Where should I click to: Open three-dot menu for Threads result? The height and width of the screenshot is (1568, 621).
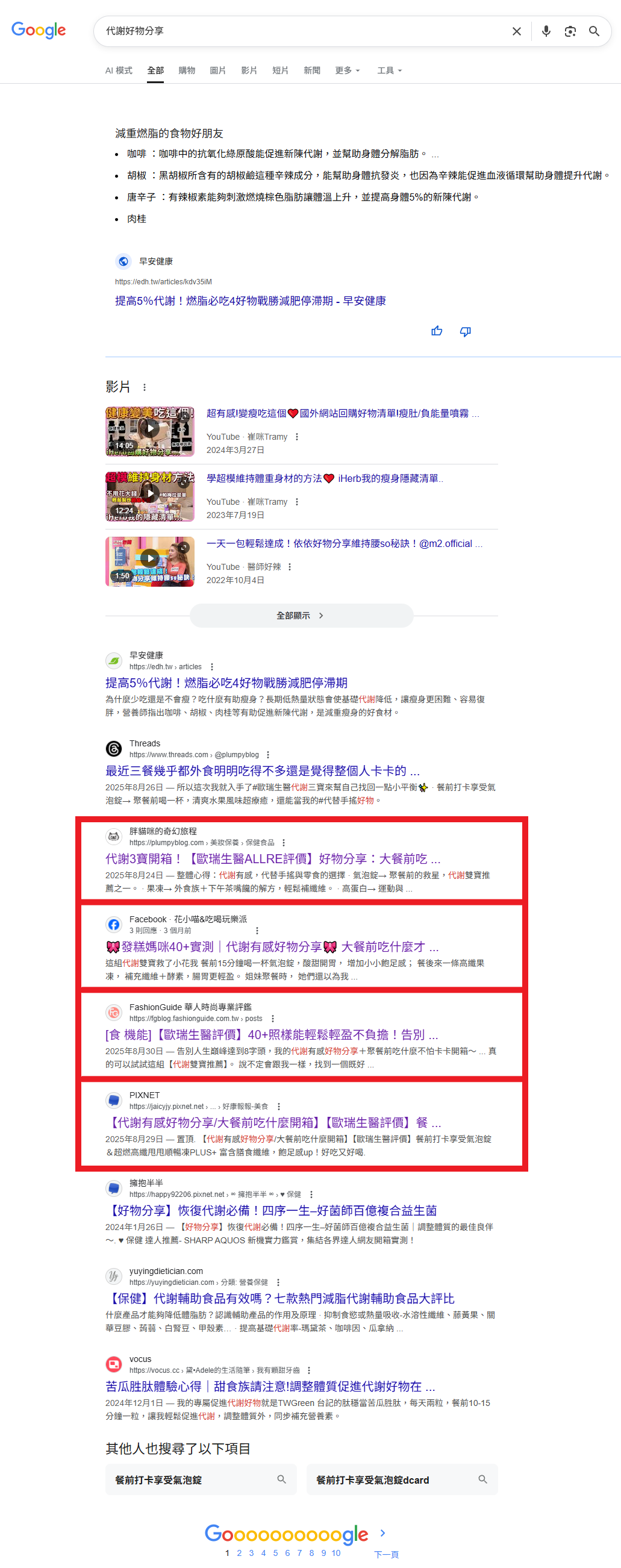coord(268,755)
